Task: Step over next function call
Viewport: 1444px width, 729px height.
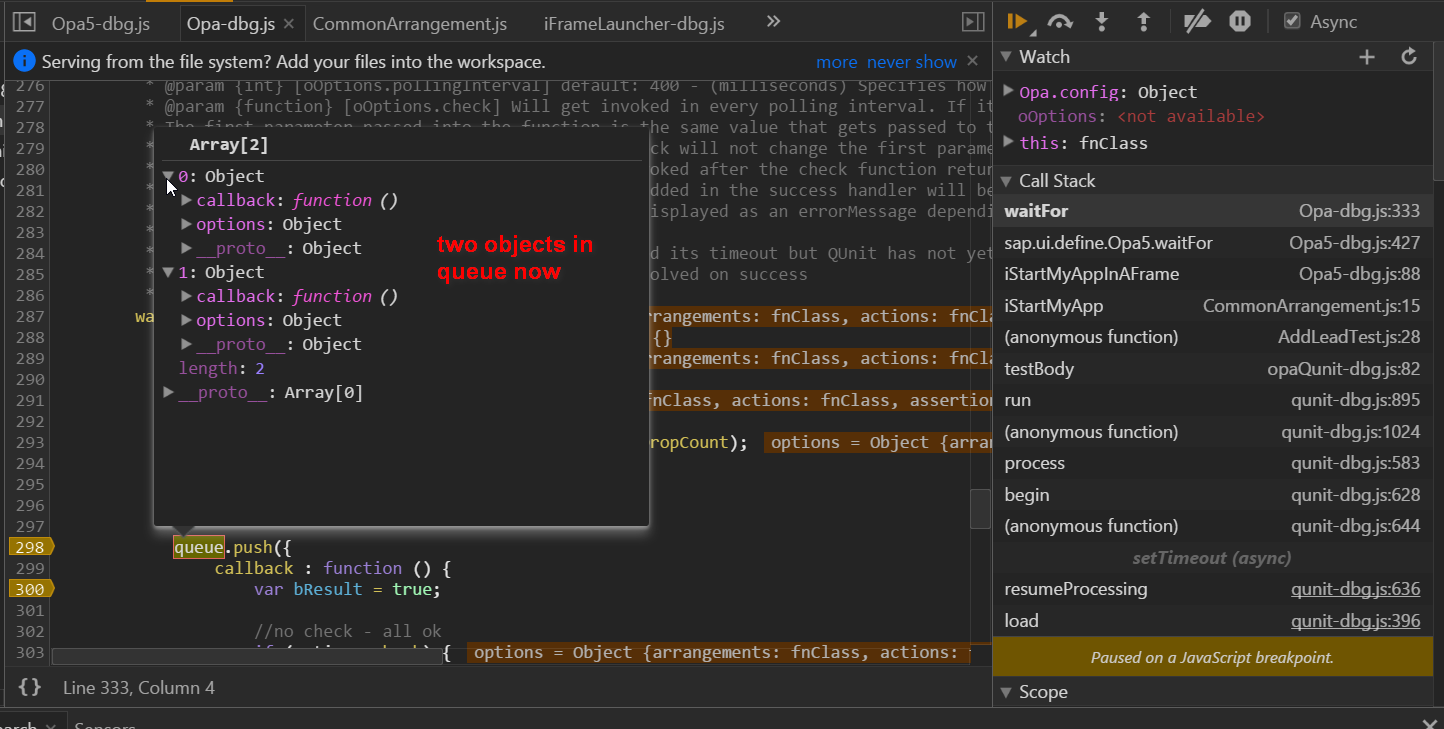Action: [1060, 21]
